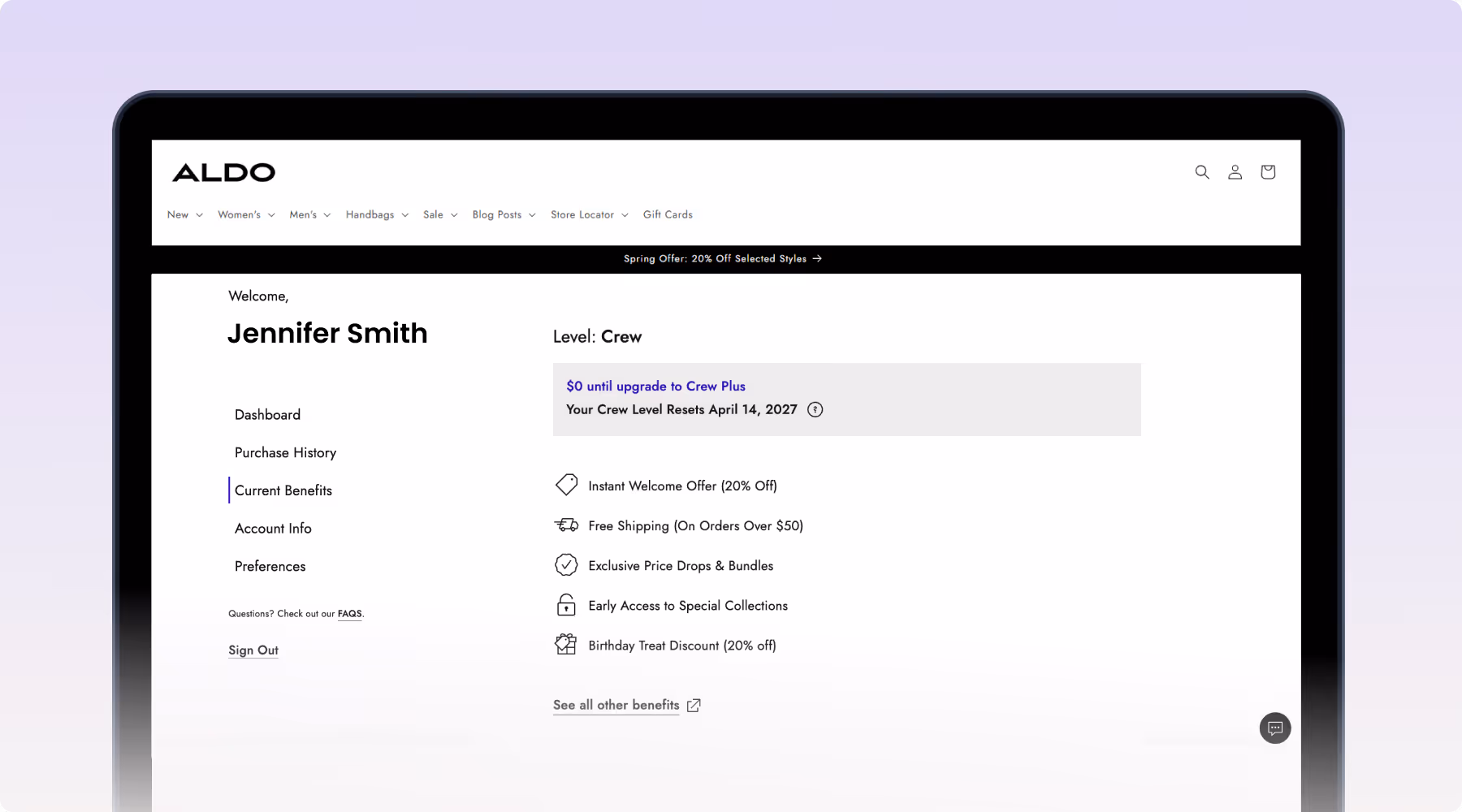Click Instant Welcome Offer (20% Off) text

tap(682, 486)
